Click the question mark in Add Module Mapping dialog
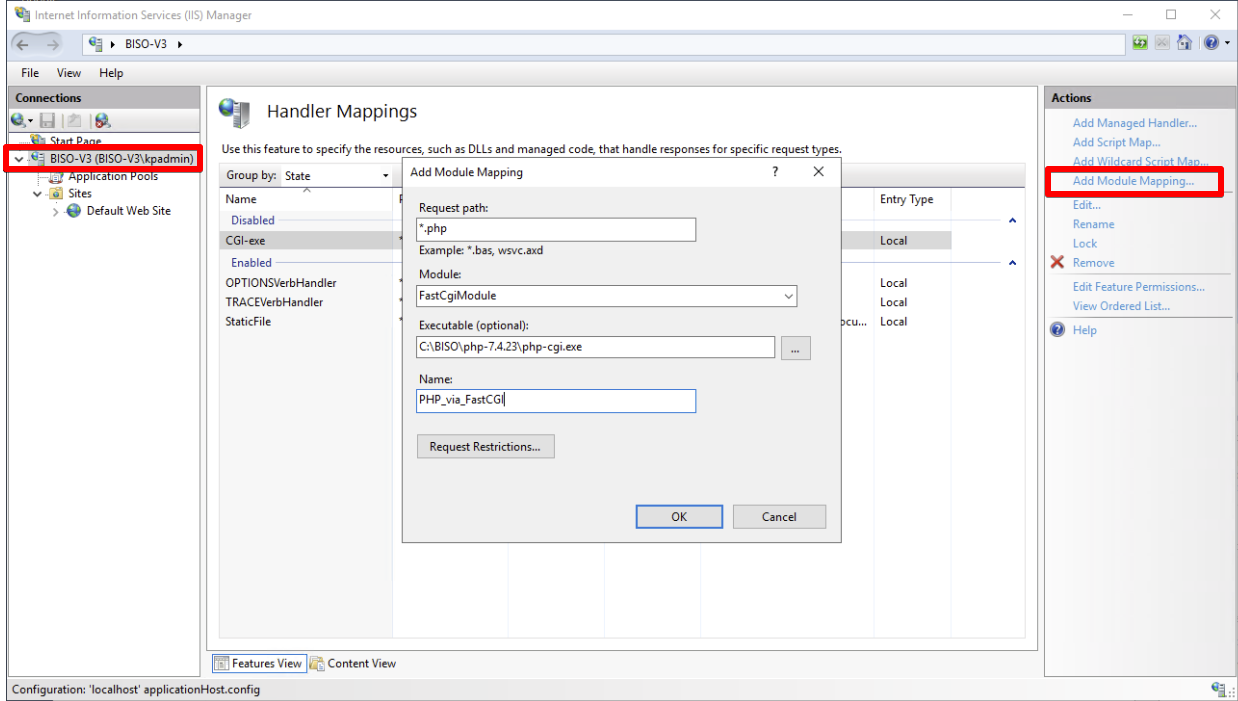This screenshot has height=701, width=1238. 775,172
